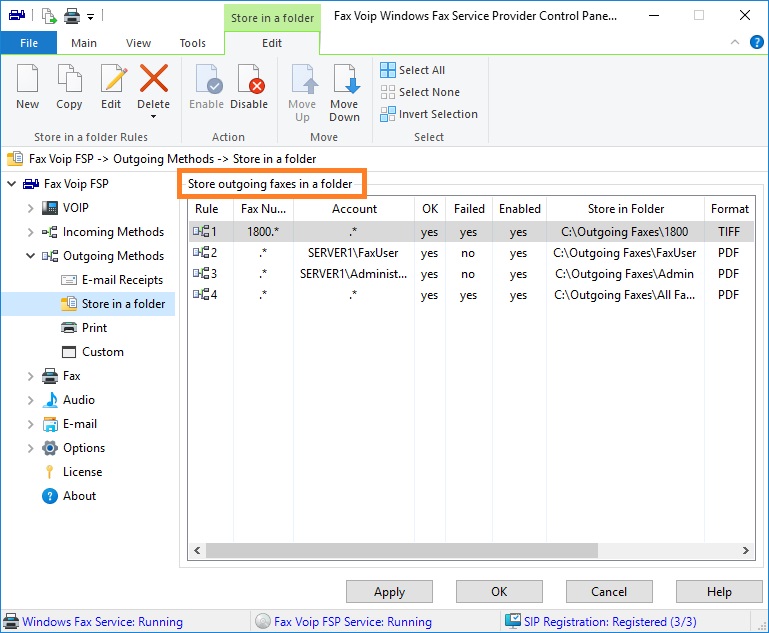Click Select None in ribbon
Viewport: 769px width, 633px height.
[x=420, y=92]
